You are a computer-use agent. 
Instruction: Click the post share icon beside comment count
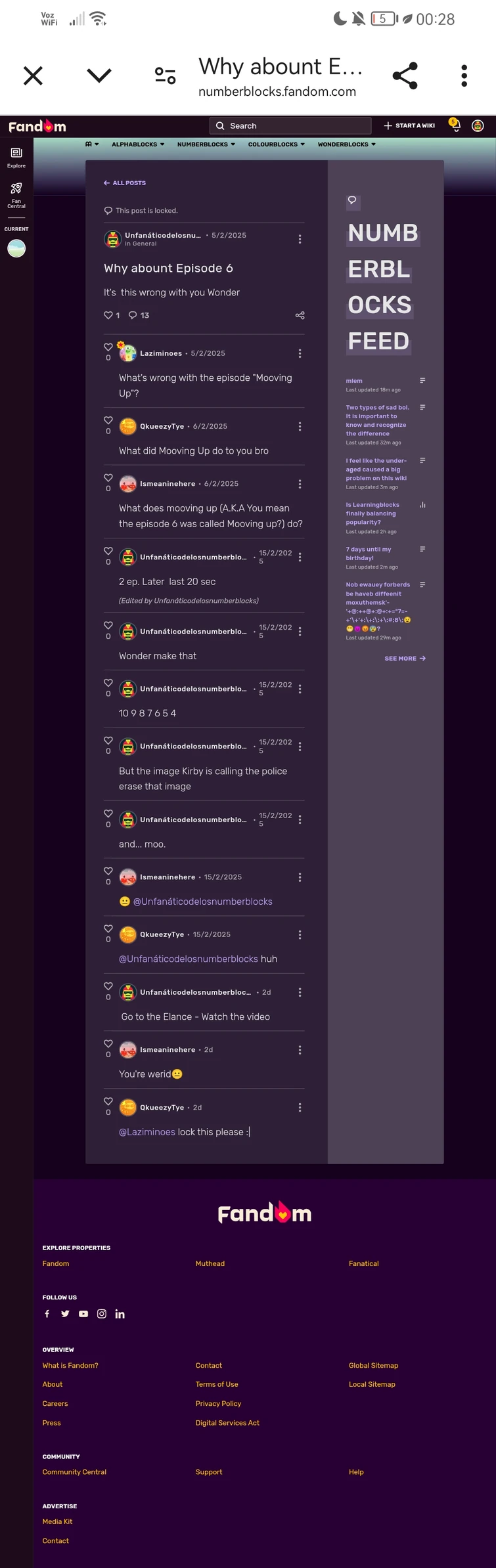pos(300,315)
